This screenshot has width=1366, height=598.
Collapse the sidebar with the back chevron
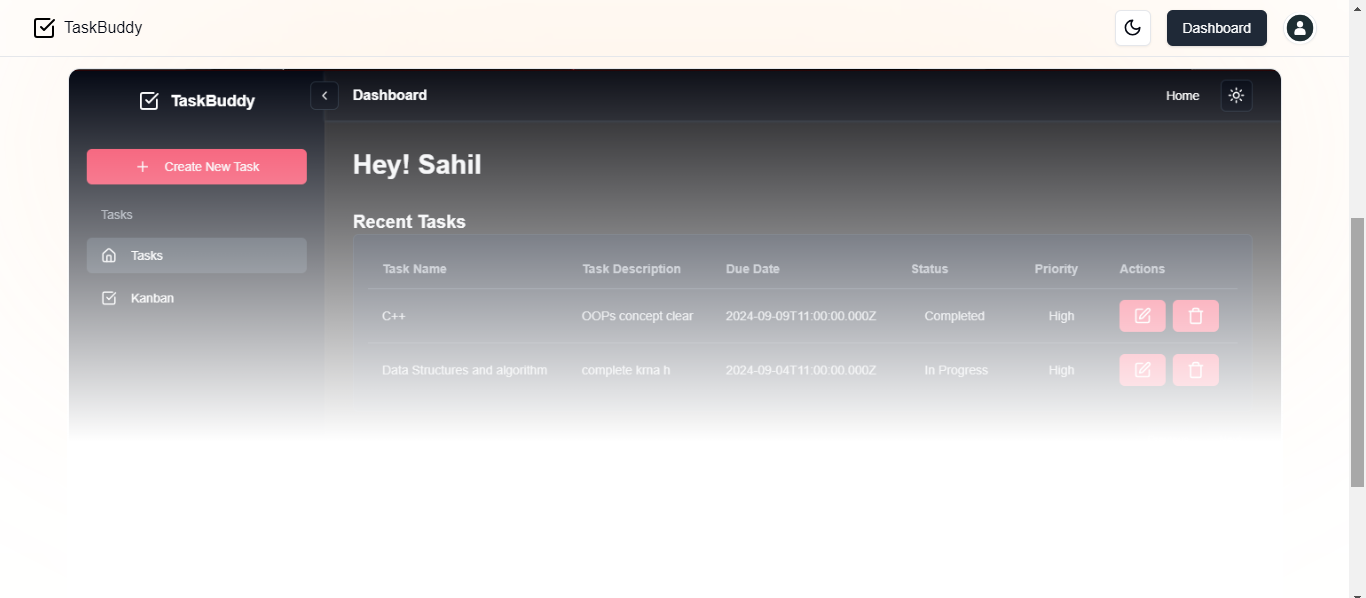click(324, 95)
